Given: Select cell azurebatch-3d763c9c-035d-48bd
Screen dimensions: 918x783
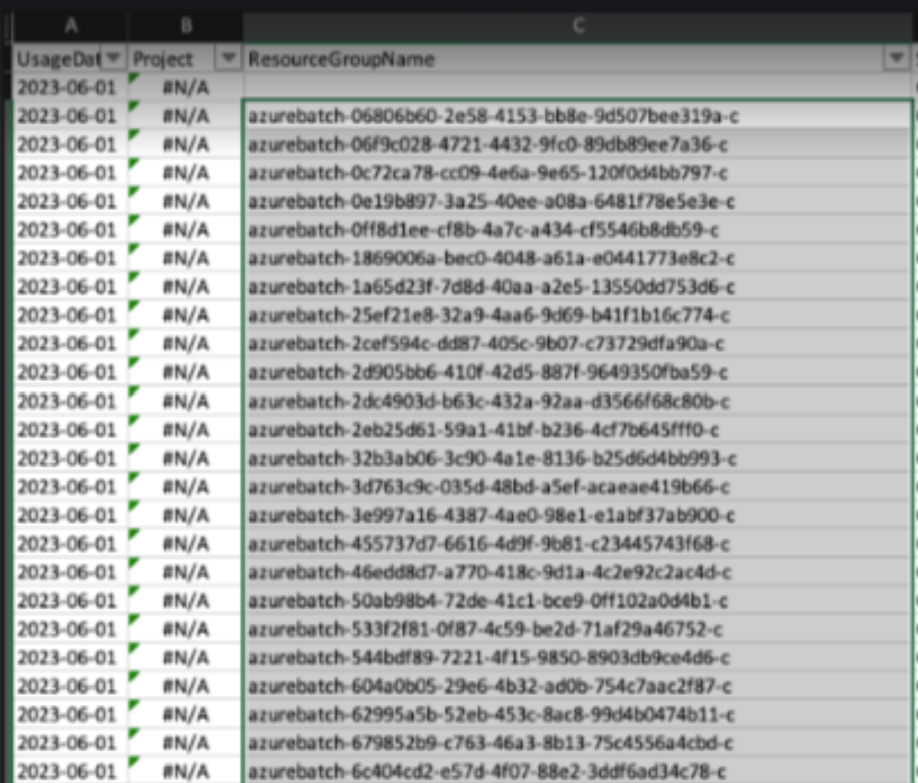Looking at the screenshot, I should (x=578, y=487).
